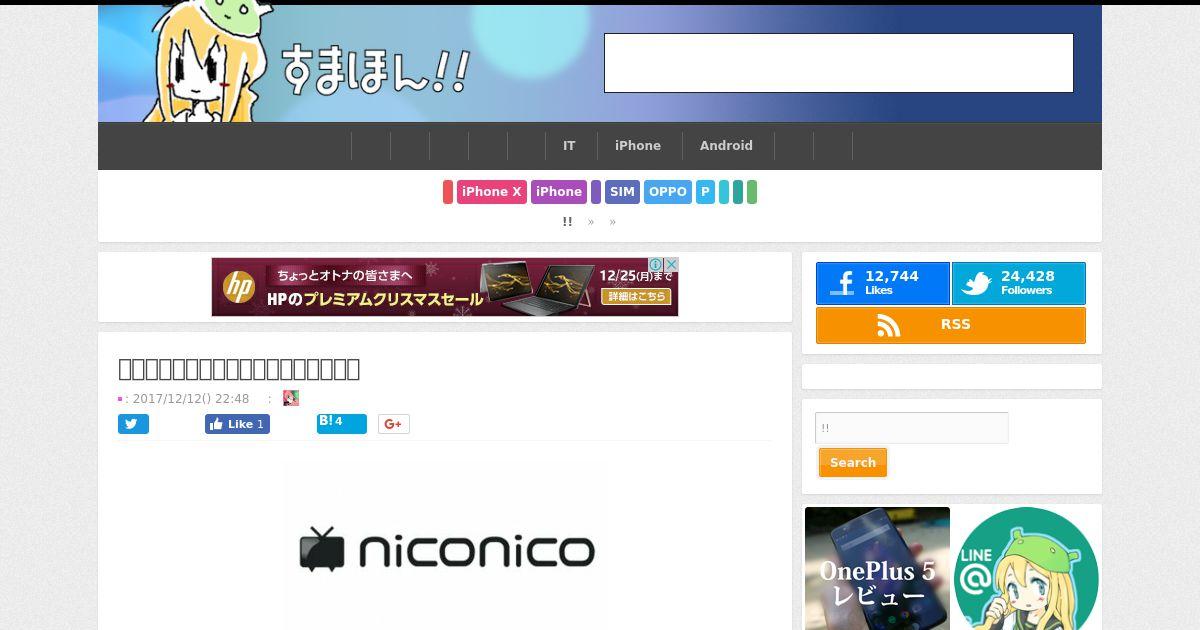Open iPhone navigation menu item
This screenshot has width=1200, height=630.
(x=638, y=146)
